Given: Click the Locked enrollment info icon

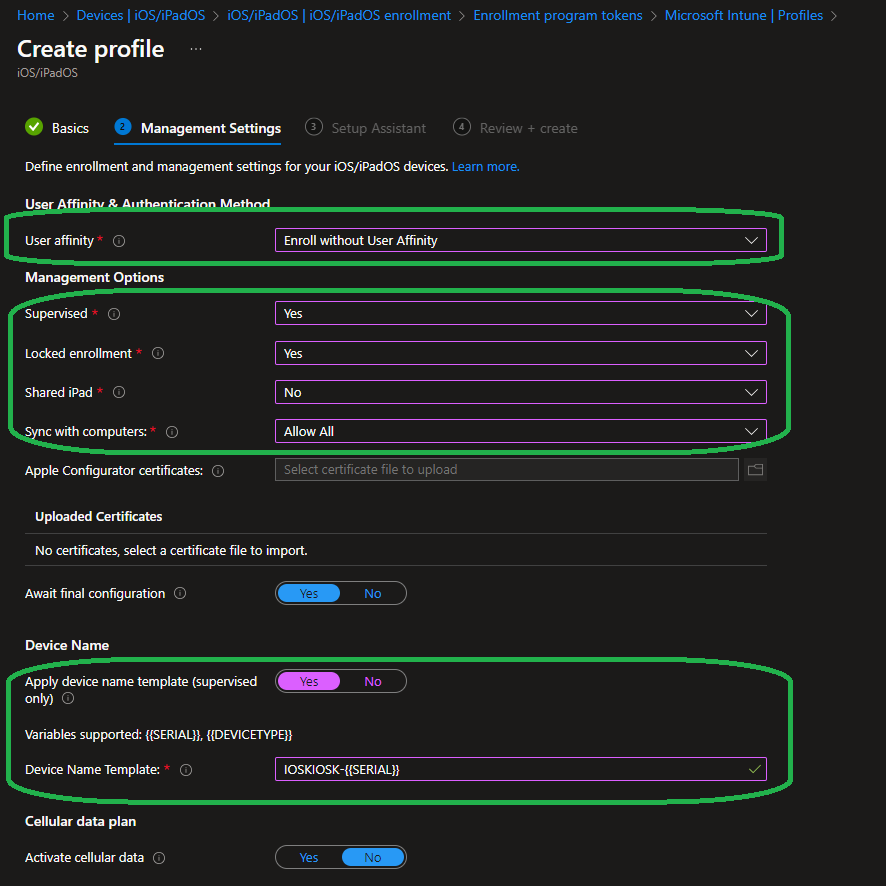Looking at the screenshot, I should 158,353.
